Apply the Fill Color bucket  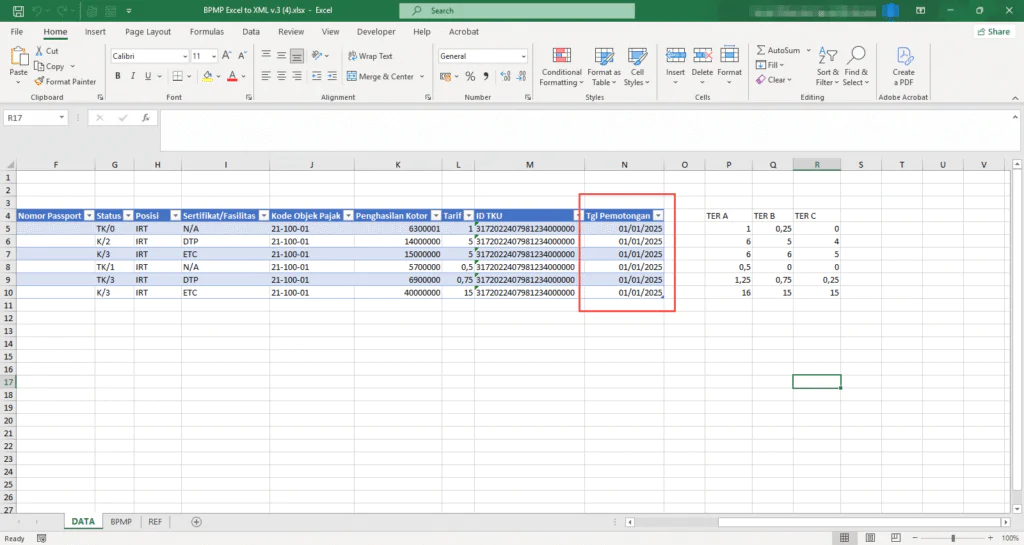pos(208,76)
